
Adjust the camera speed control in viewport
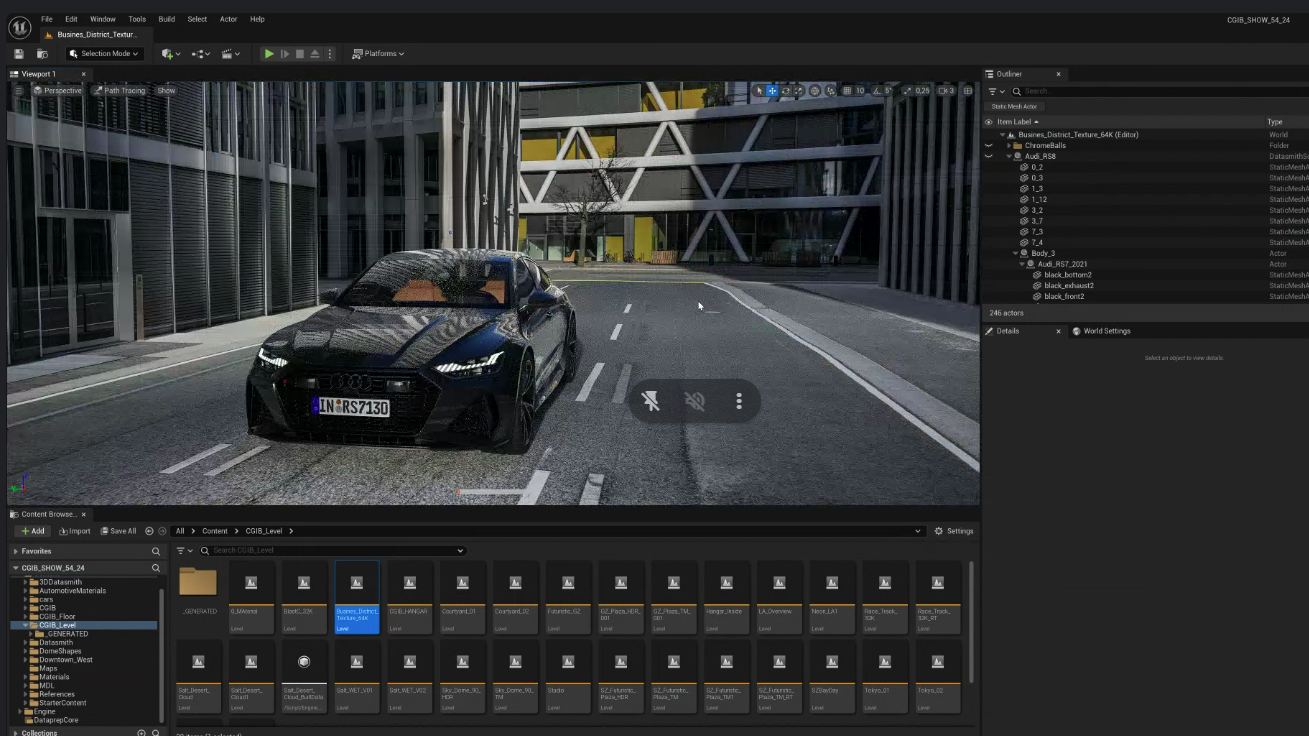(945, 91)
